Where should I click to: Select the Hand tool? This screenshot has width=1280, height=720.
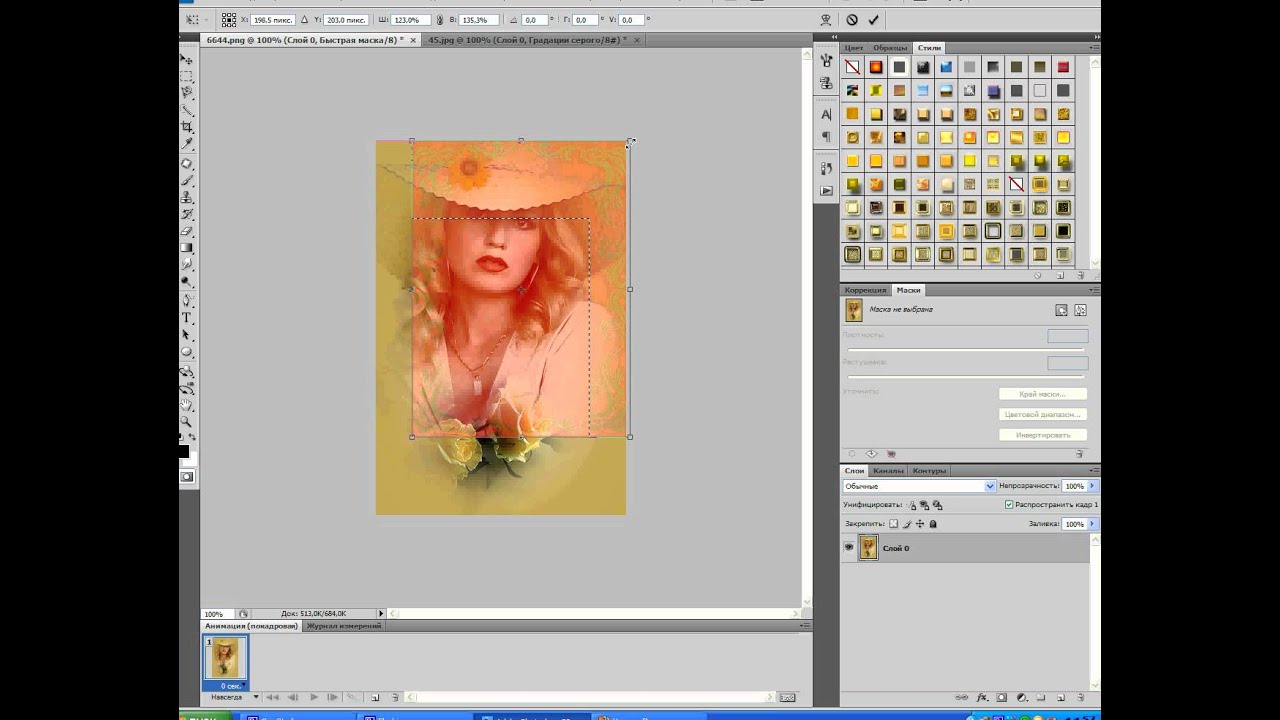click(187, 405)
